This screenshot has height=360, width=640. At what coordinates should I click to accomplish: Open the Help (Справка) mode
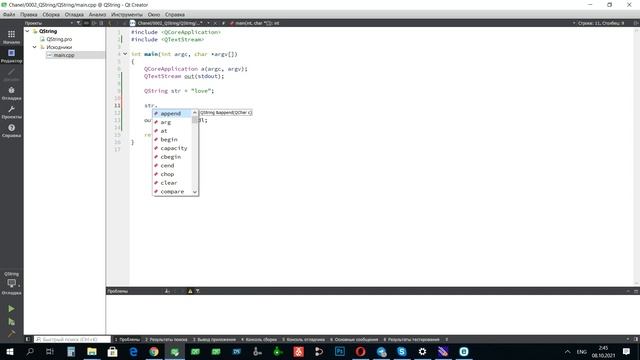[11, 131]
